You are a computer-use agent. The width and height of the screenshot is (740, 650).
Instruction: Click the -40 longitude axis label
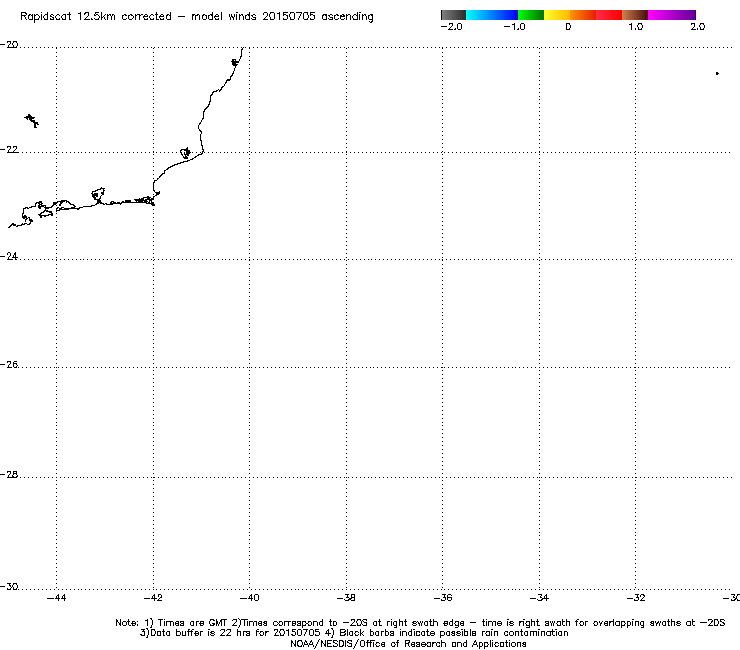250,598
